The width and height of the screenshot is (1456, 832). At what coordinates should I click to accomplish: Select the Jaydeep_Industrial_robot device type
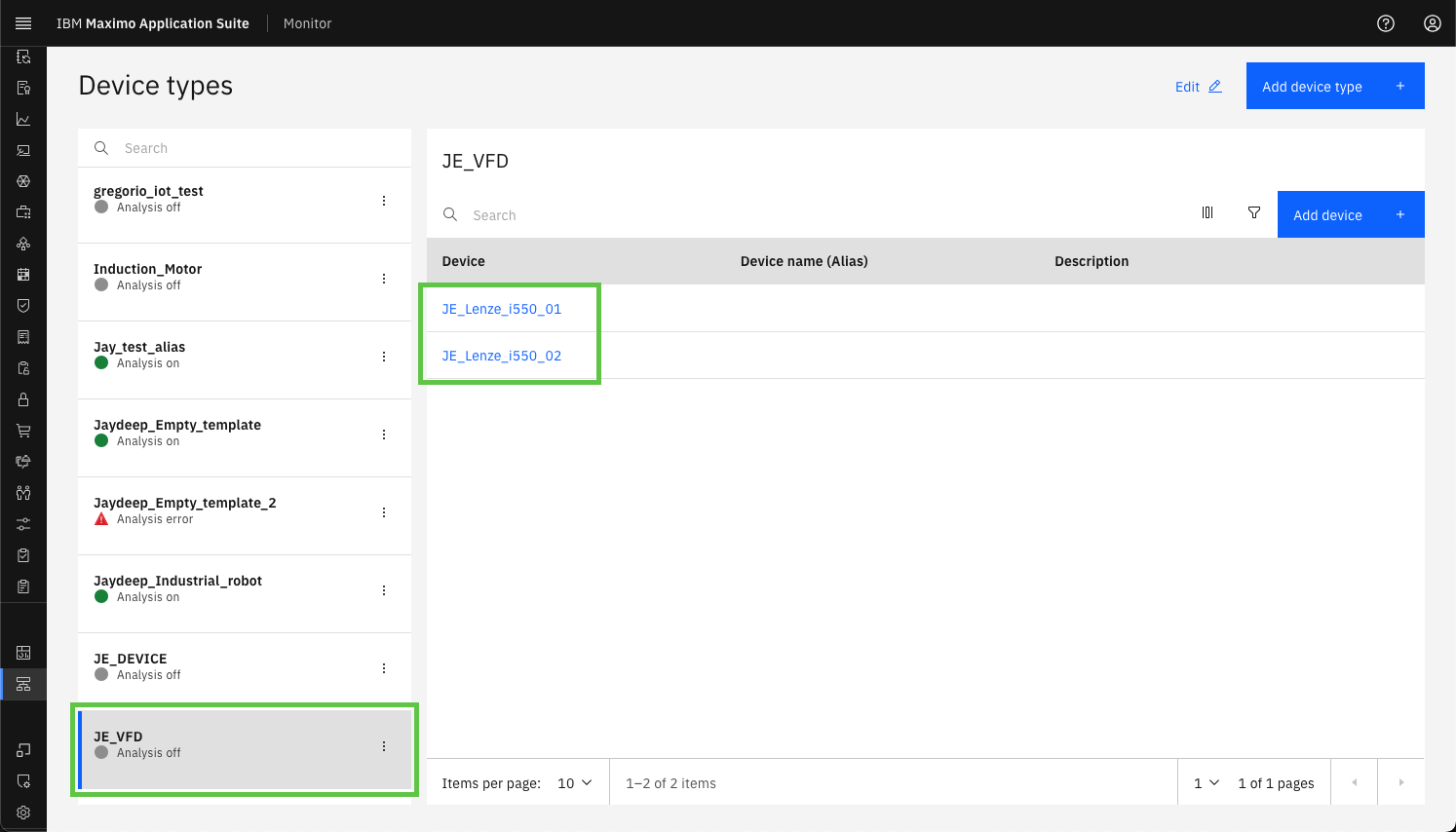(x=245, y=594)
